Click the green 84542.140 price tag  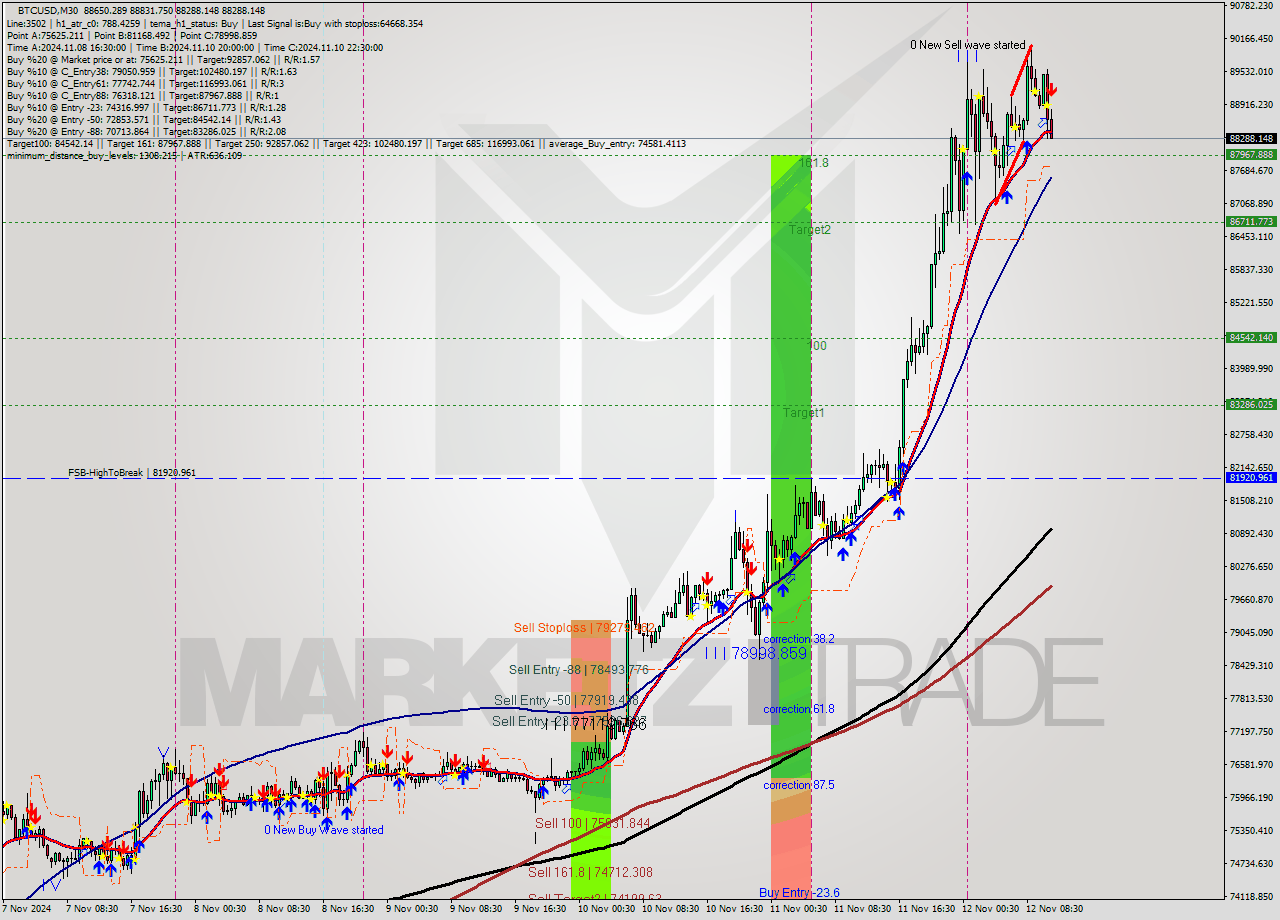1251,338
